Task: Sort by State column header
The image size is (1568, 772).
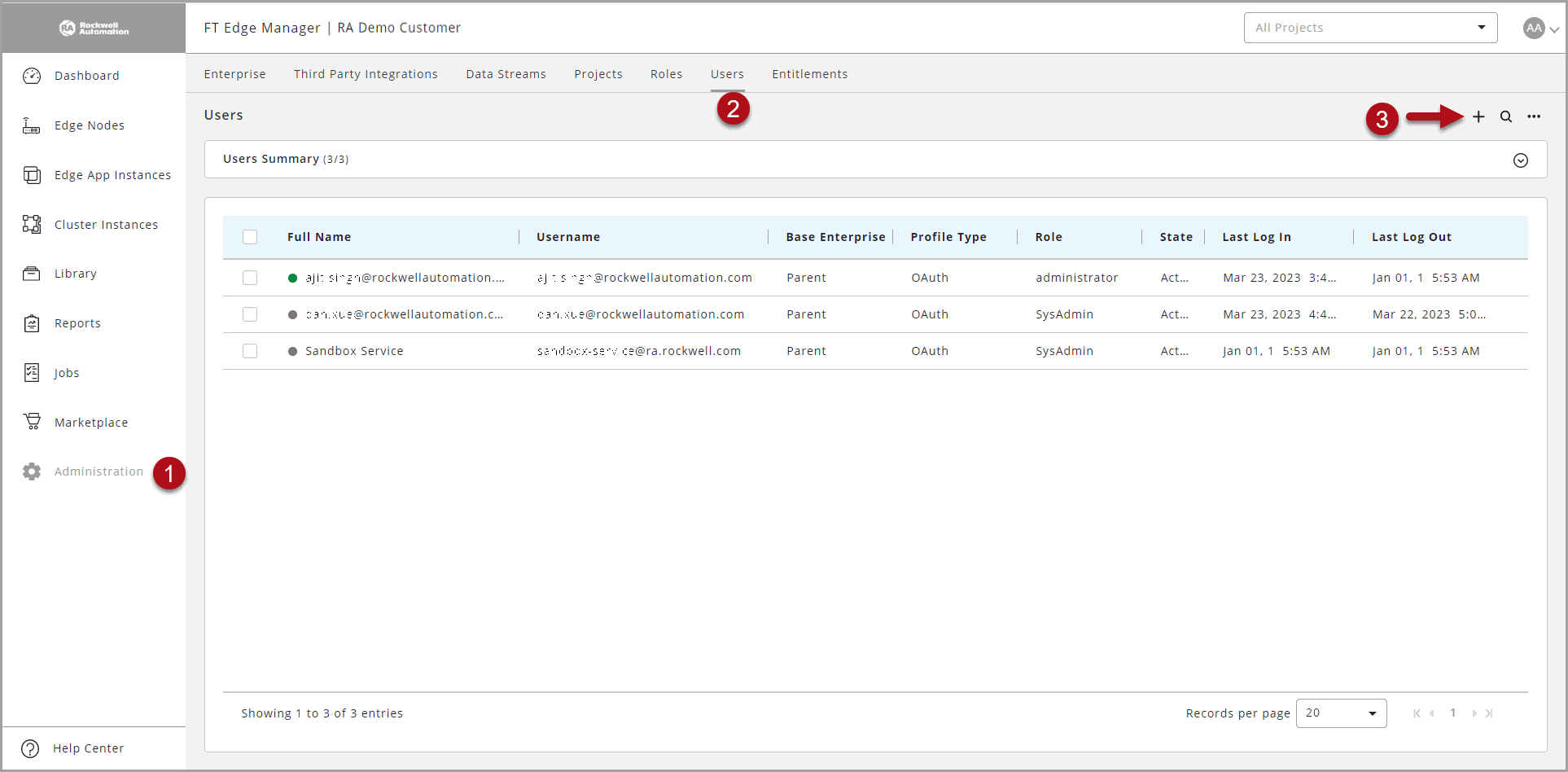Action: coord(1176,237)
